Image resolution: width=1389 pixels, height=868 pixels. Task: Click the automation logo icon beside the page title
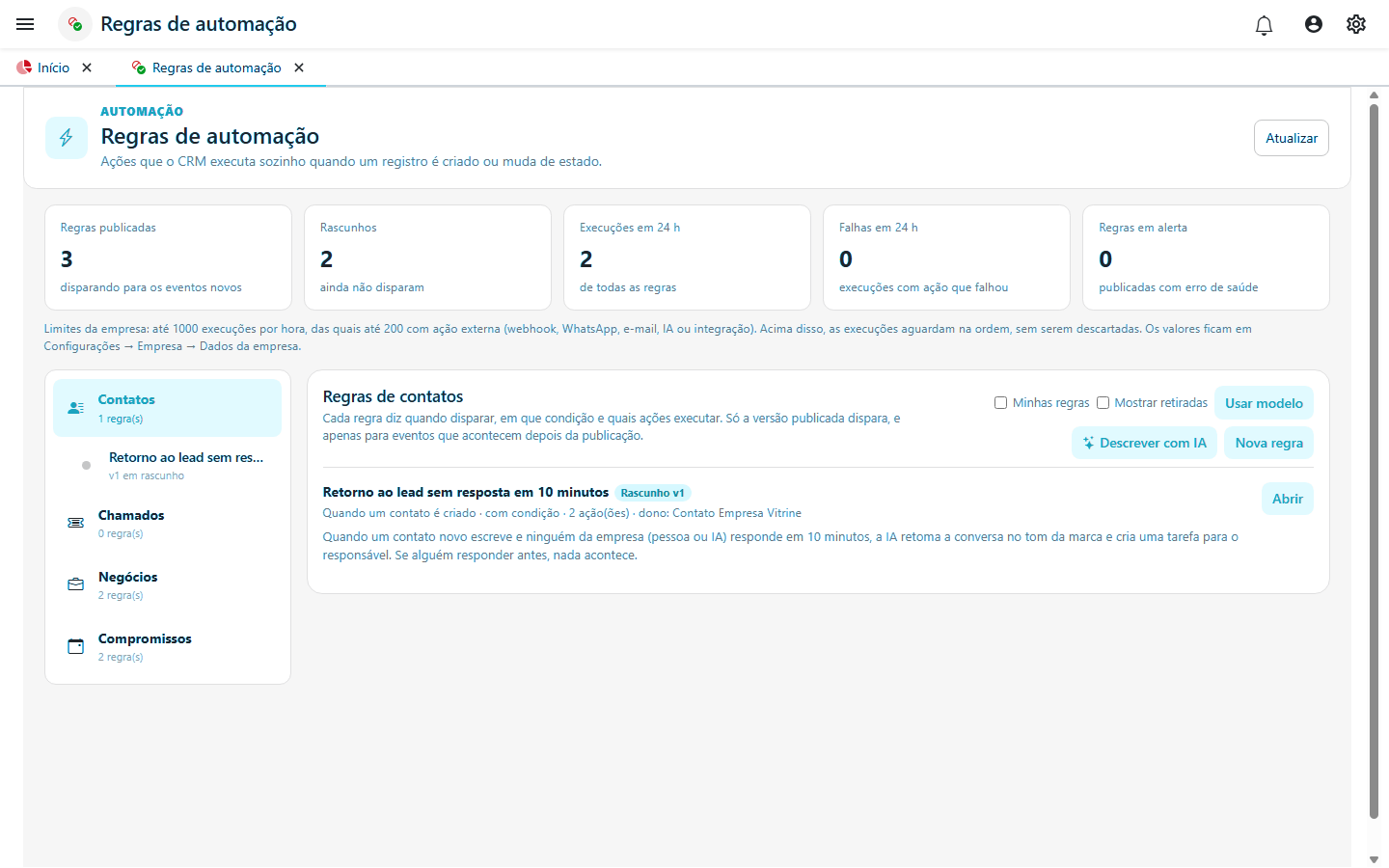75,24
